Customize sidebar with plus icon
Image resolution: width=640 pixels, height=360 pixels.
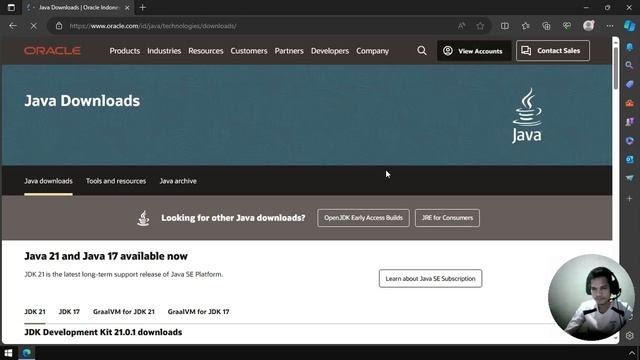tap(629, 199)
